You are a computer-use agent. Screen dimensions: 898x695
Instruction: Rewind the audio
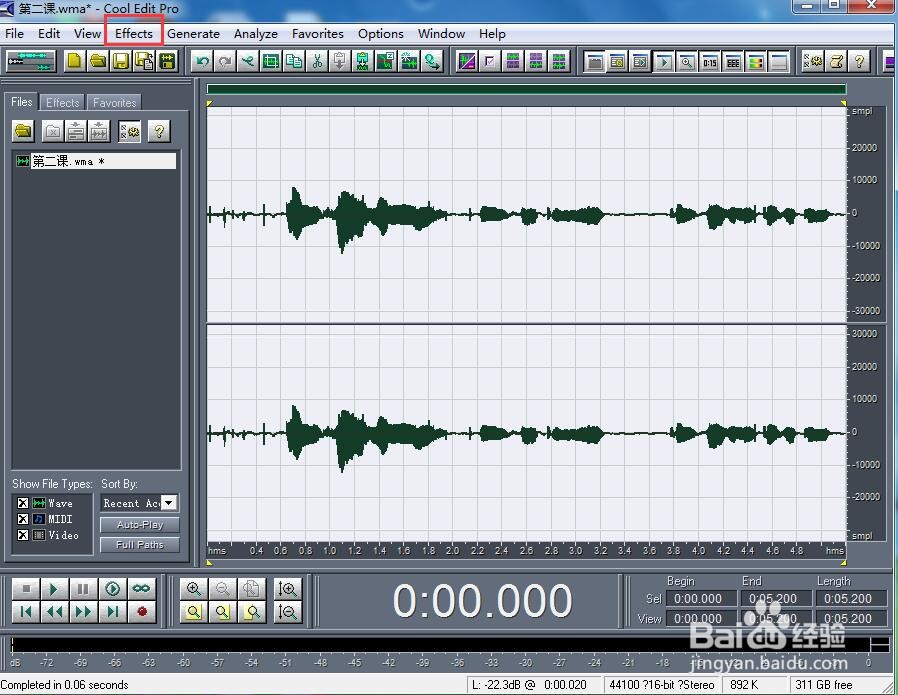(54, 612)
